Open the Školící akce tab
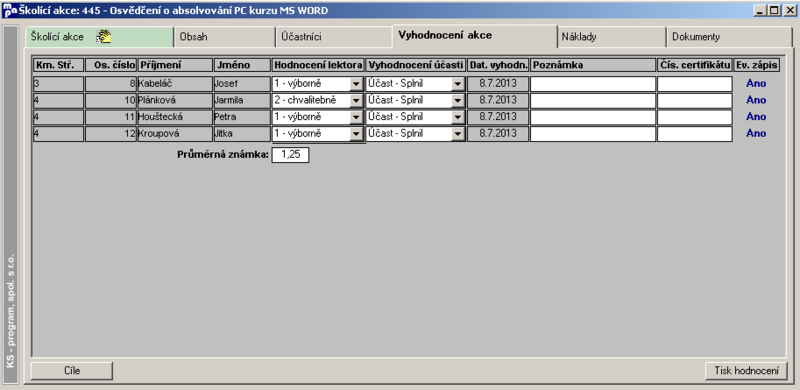This screenshot has height=390, width=800. point(99,37)
